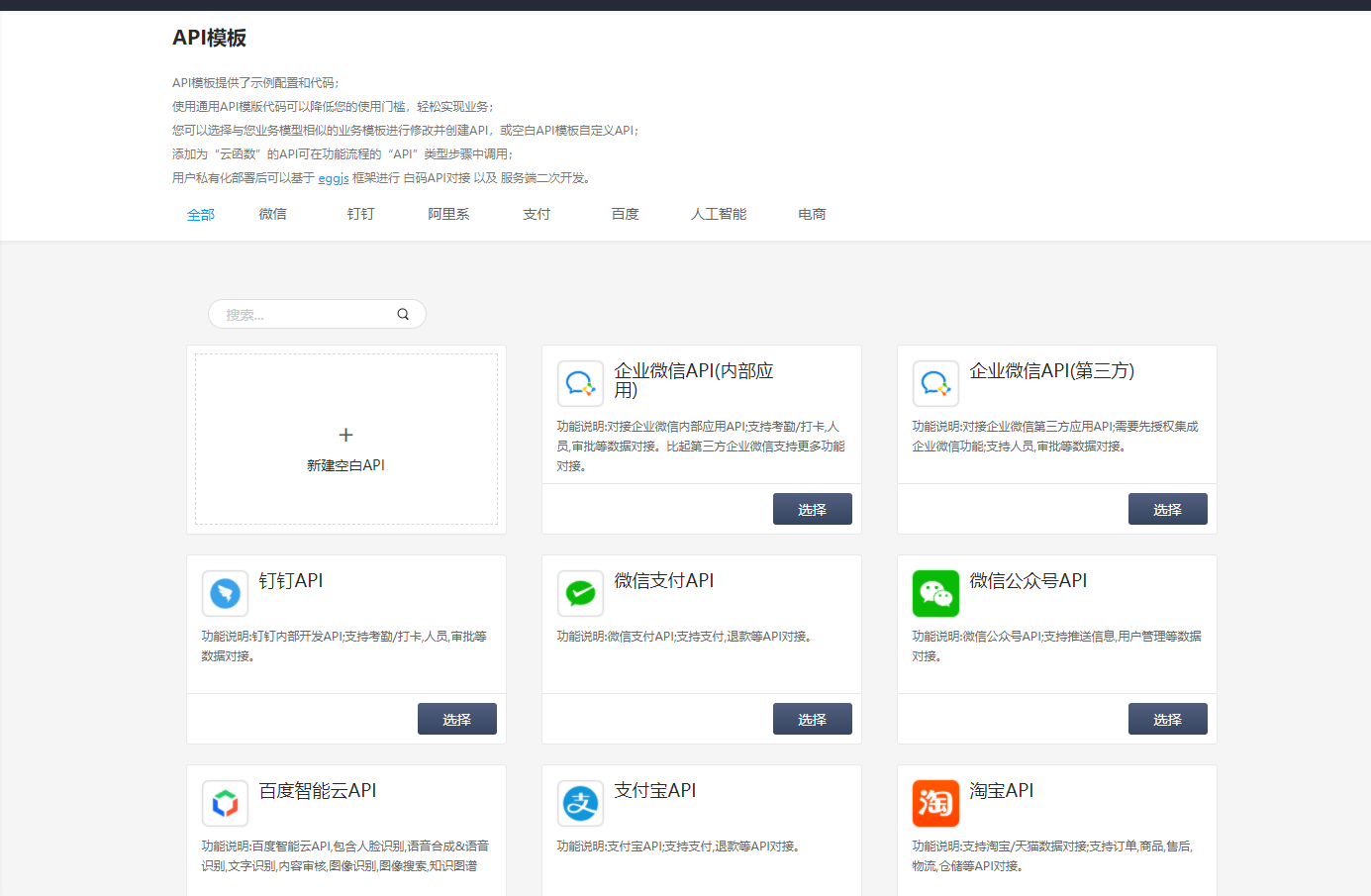Click 选择 under 钉钉API card
Image resolution: width=1371 pixels, height=896 pixels.
pyautogui.click(x=456, y=718)
